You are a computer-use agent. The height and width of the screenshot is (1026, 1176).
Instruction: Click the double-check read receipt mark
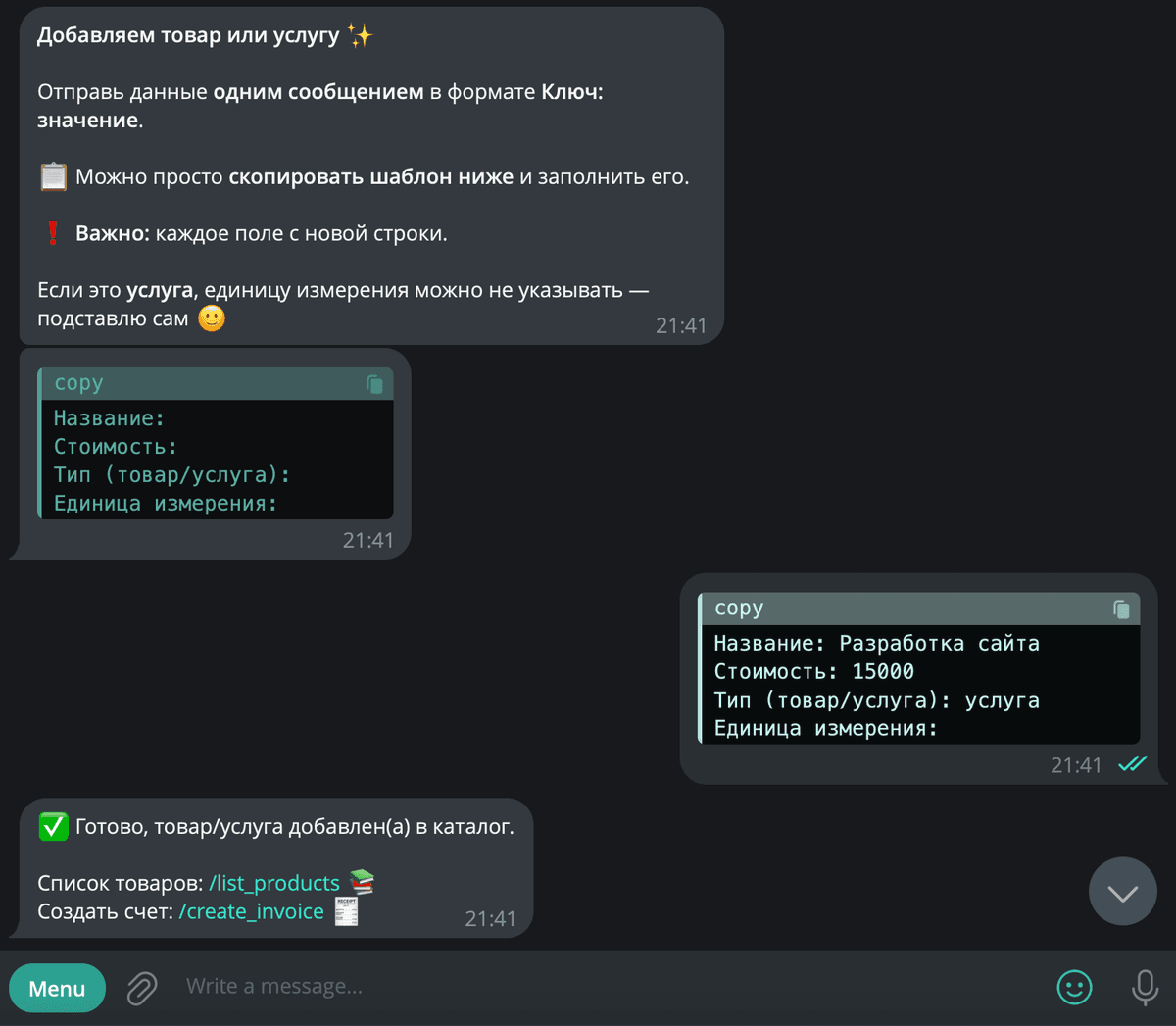click(x=1132, y=764)
